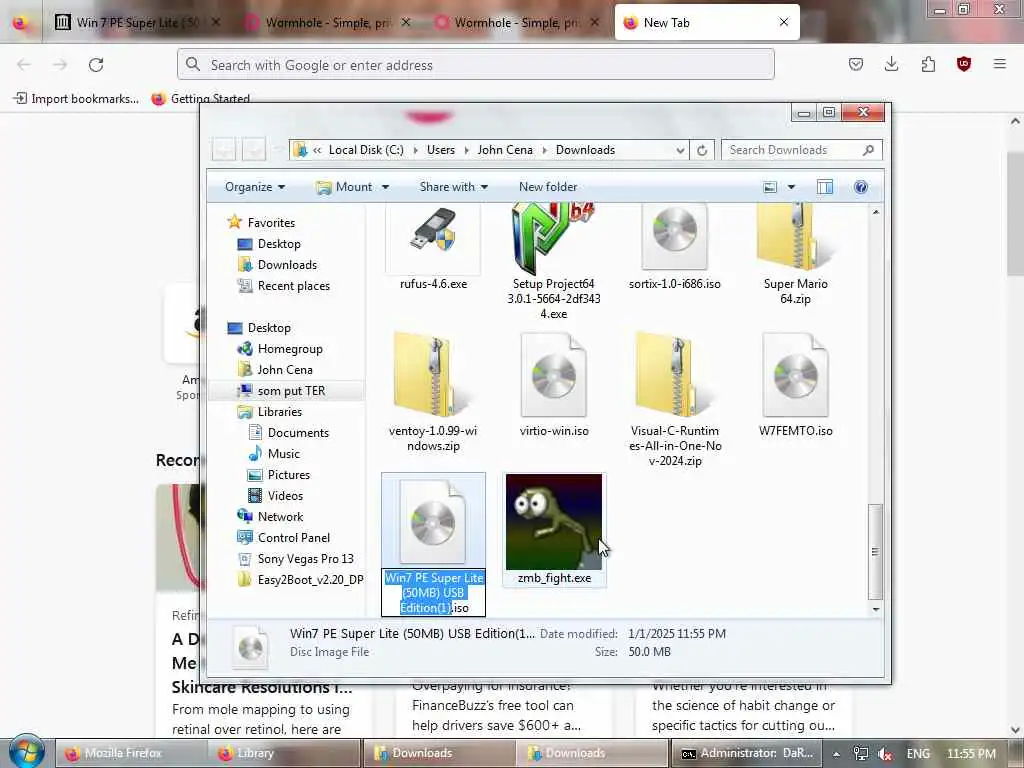1024x768 pixels.
Task: Switch to Mozilla Firefox taskbar button
Action: pyautogui.click(x=129, y=753)
